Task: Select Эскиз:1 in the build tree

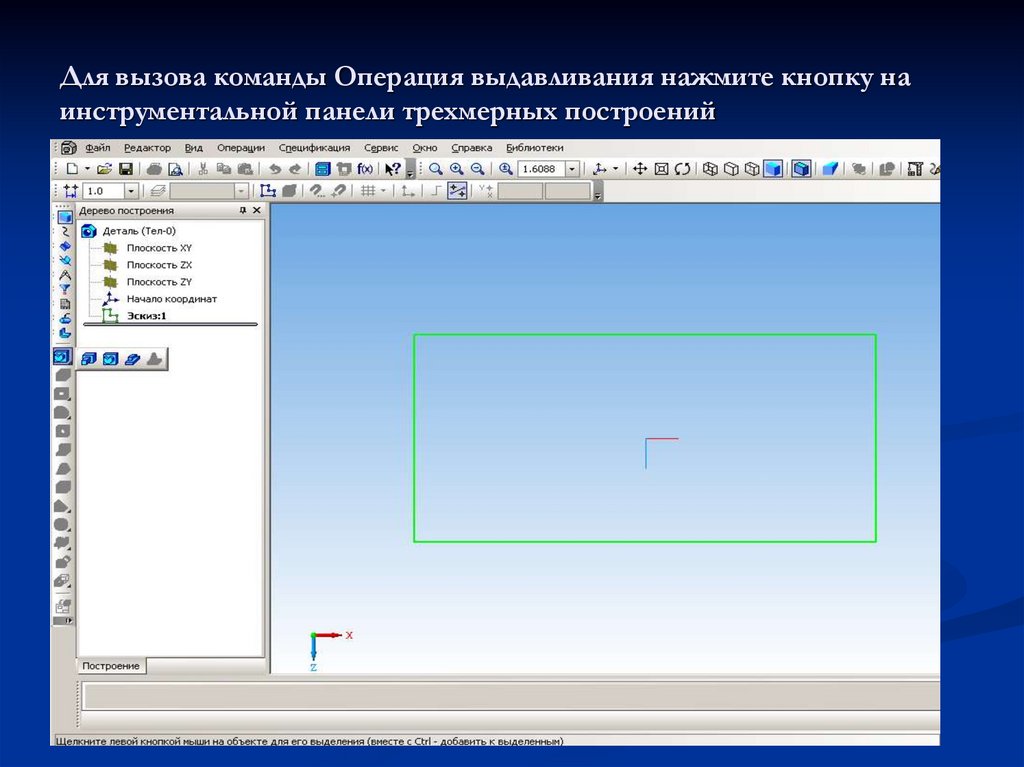Action: 146,316
